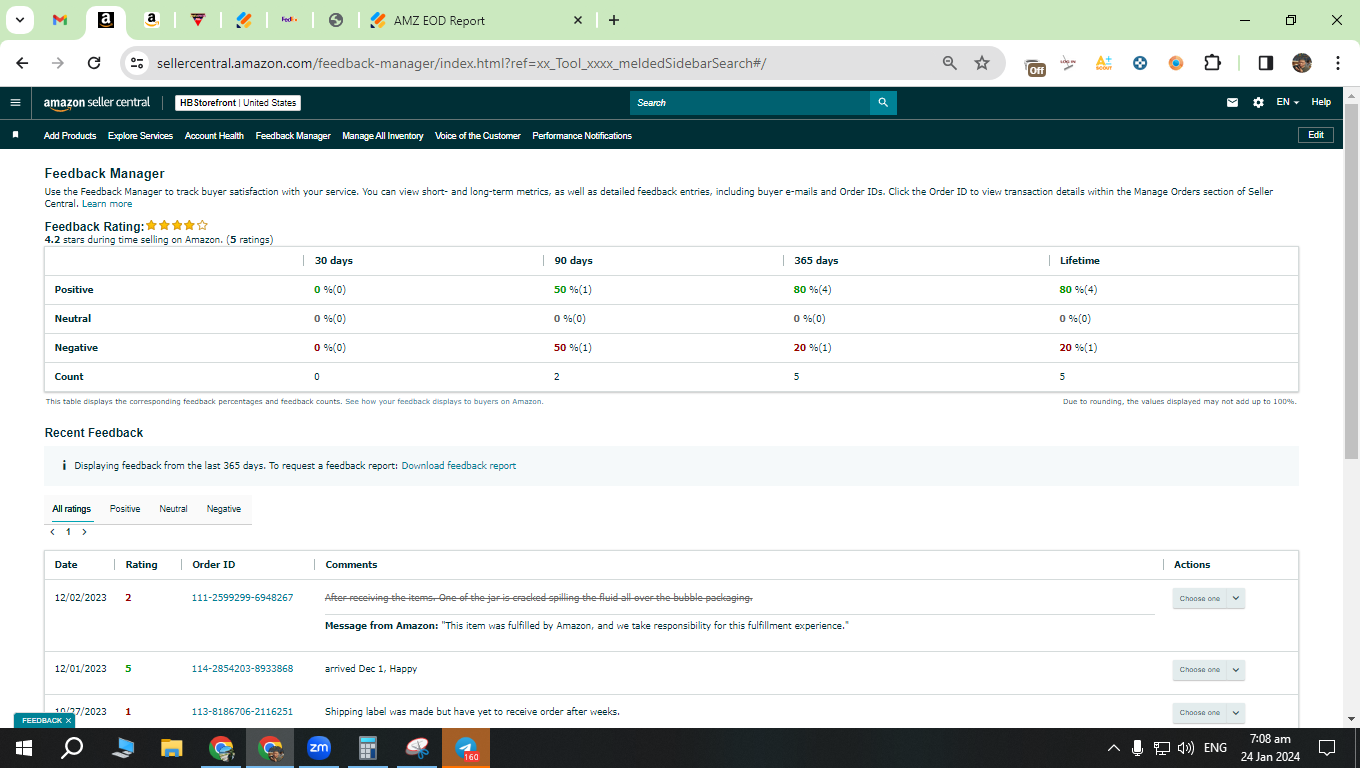Open the Seller Central settings gear
1360x768 pixels.
[1258, 102]
